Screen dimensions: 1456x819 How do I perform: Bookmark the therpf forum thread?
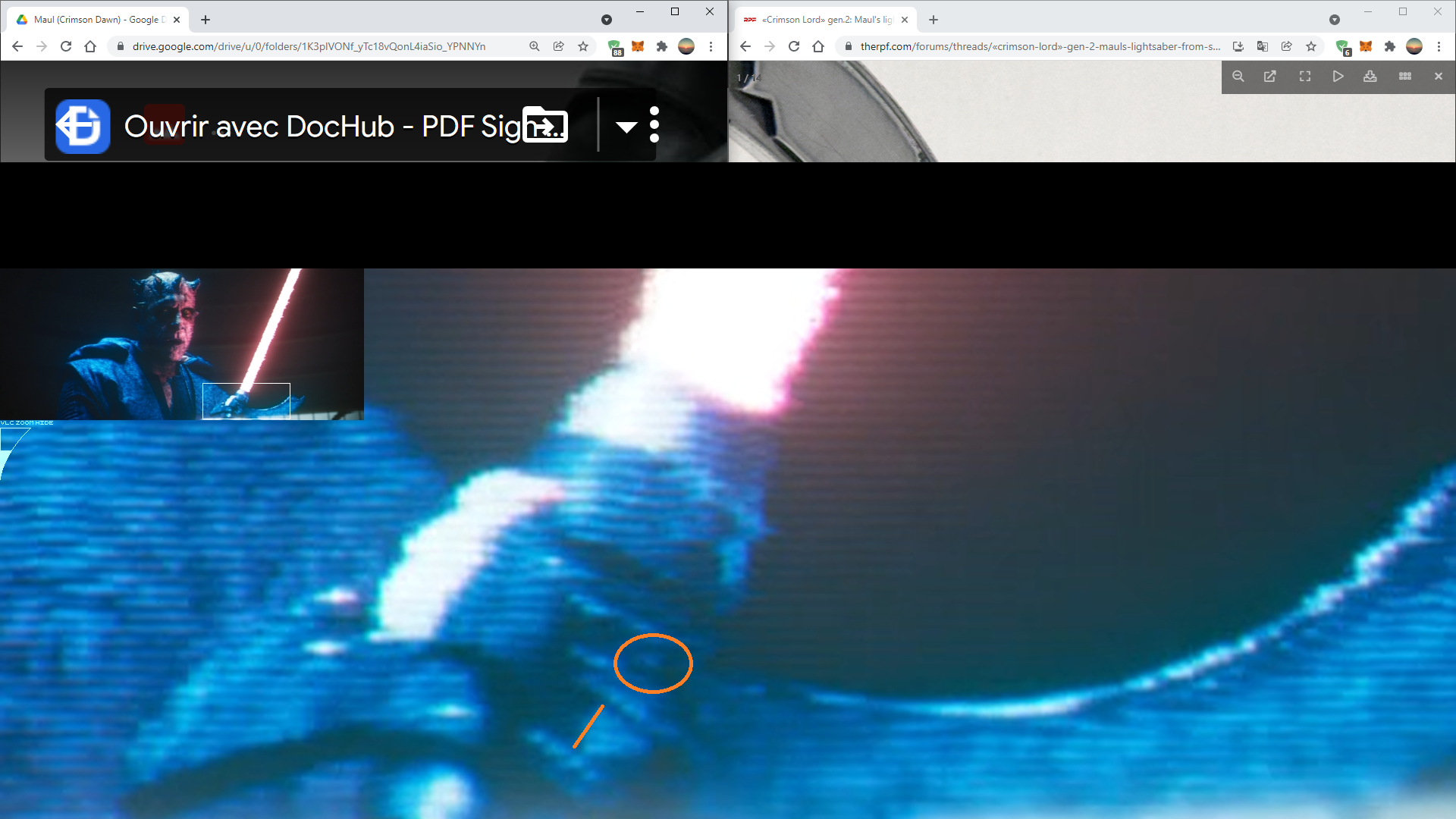[x=1311, y=46]
